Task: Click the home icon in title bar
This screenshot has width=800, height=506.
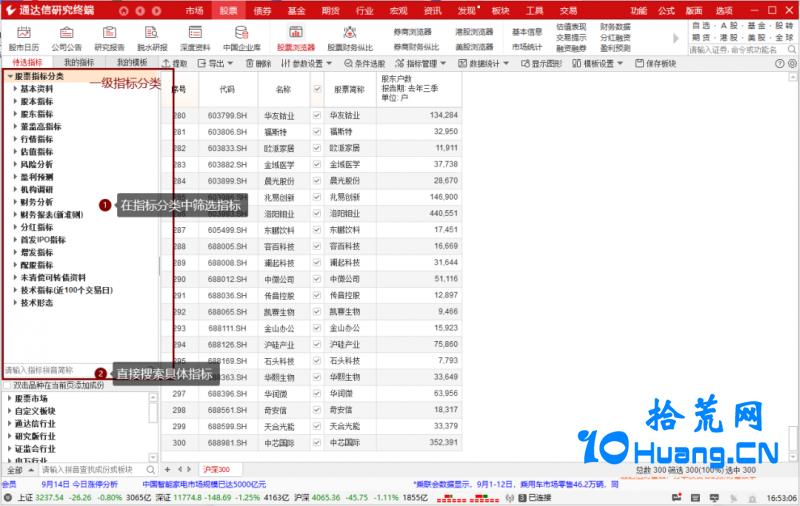Action: click(123, 11)
